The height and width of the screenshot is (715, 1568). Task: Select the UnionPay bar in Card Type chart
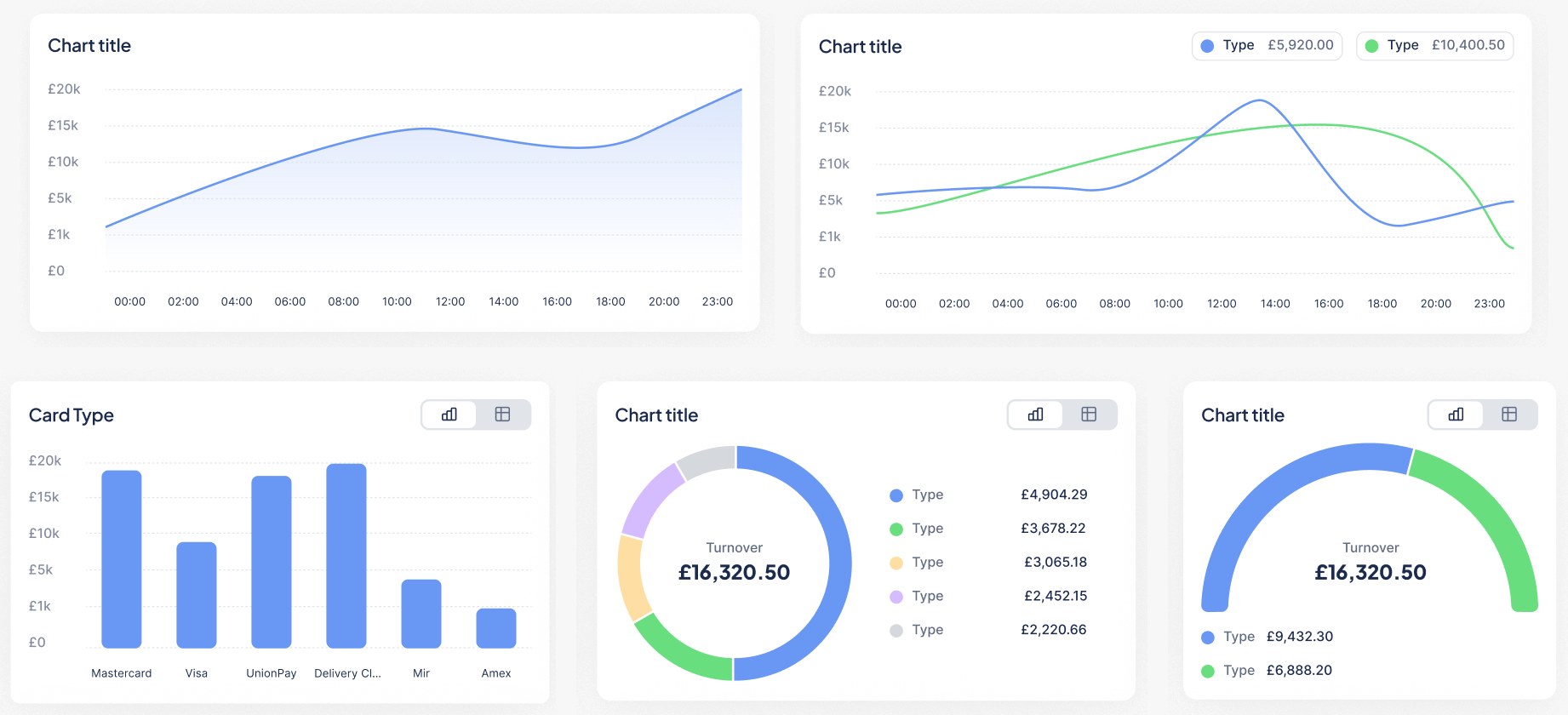coord(272,562)
